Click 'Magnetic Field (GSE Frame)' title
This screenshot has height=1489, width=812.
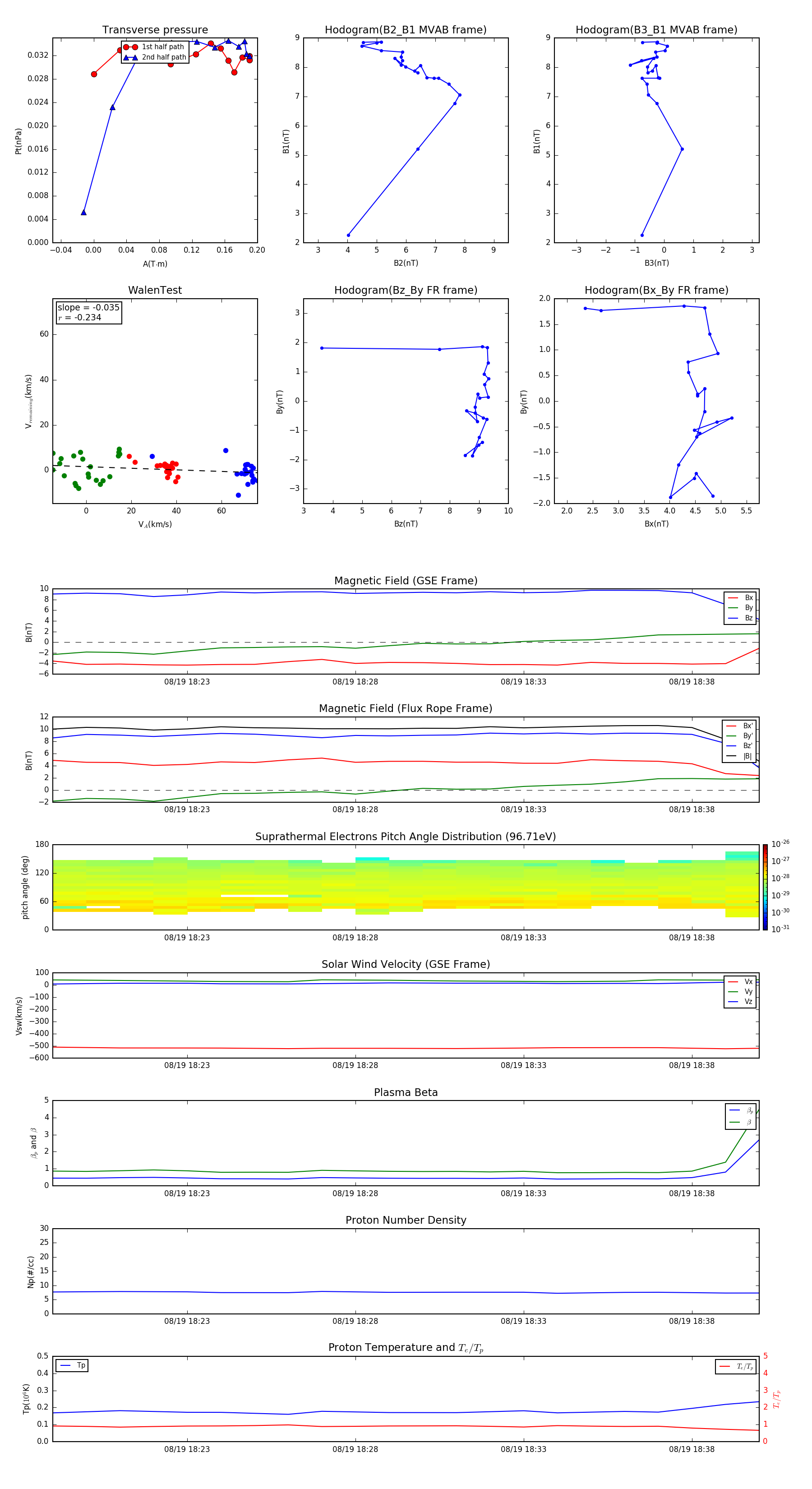tap(406, 581)
